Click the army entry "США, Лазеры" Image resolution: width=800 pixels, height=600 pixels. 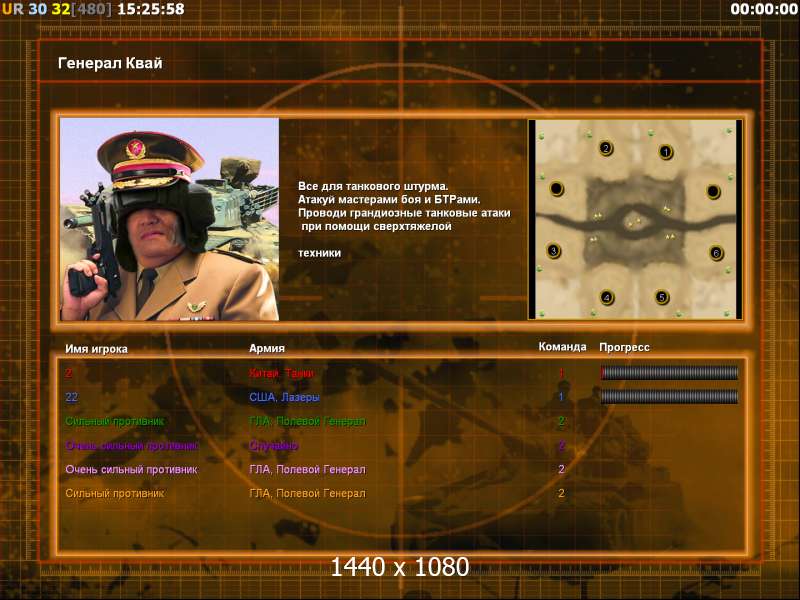[x=284, y=397]
